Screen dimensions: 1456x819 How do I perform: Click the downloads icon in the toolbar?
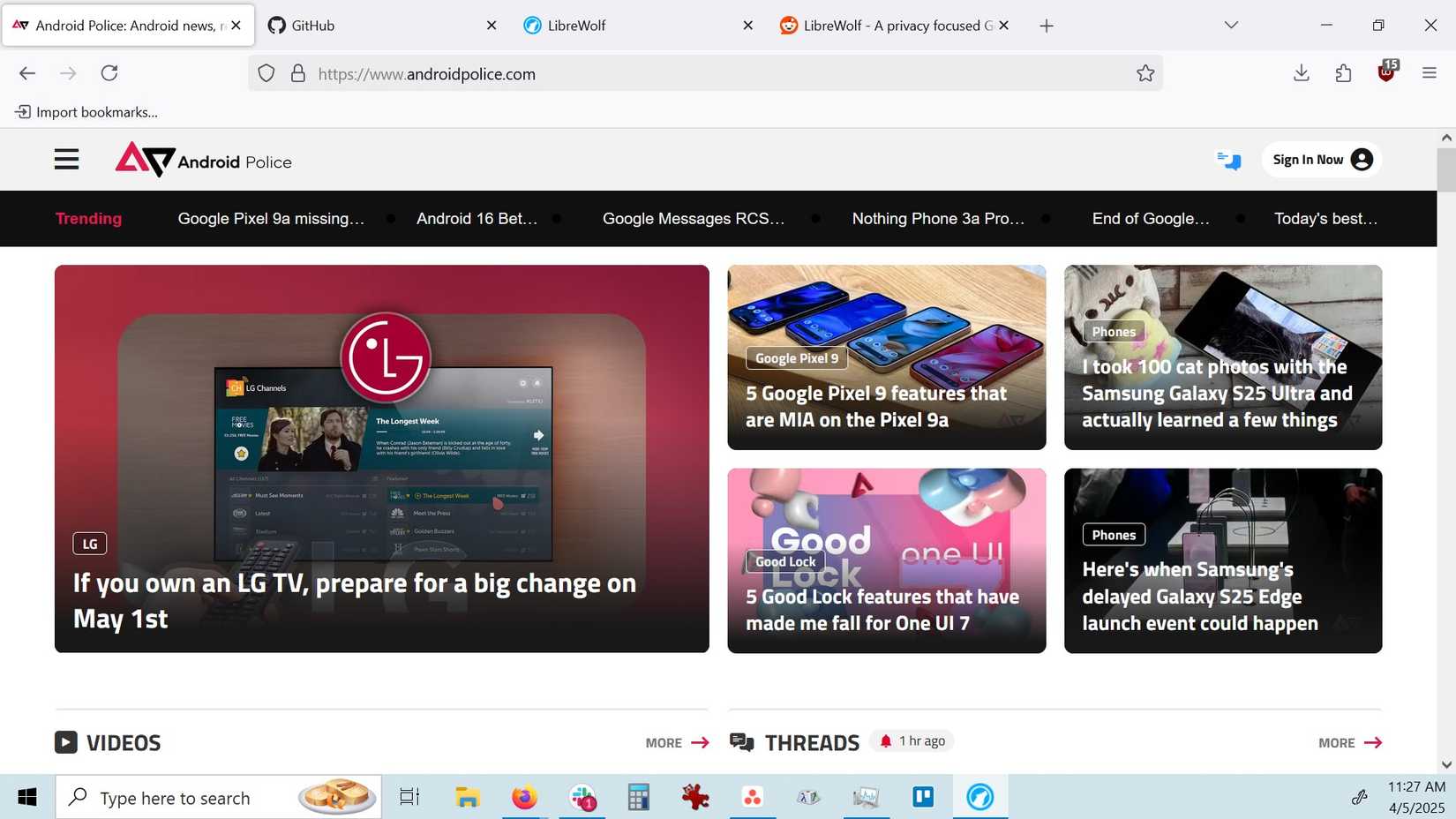tap(1301, 73)
